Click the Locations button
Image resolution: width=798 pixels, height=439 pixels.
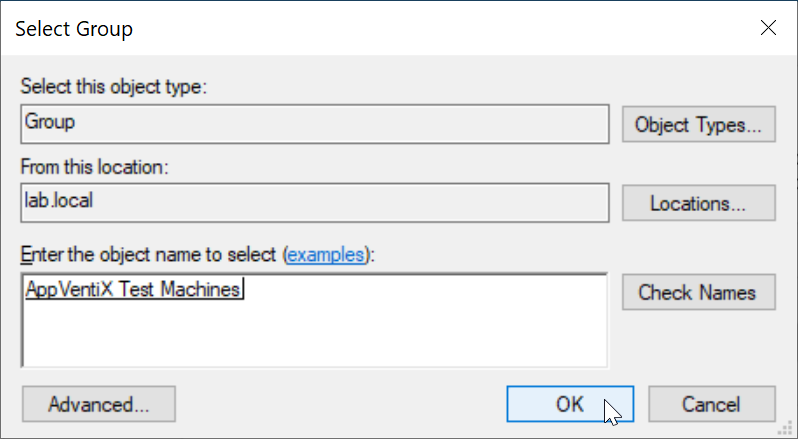[x=698, y=203]
